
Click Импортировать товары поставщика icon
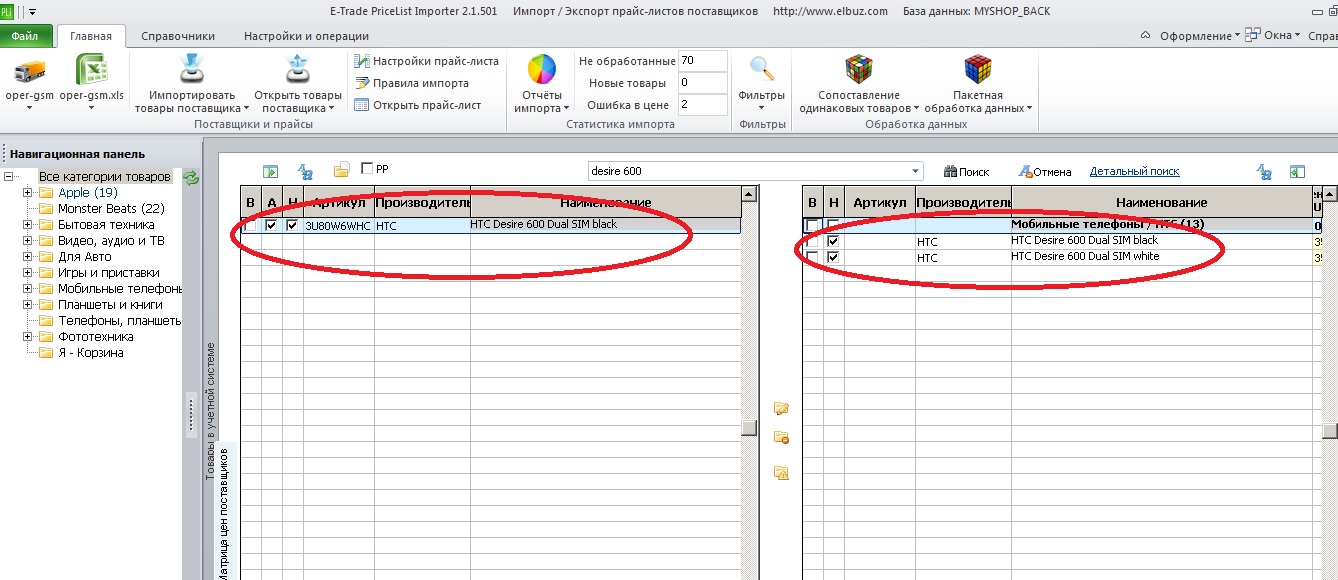[191, 70]
